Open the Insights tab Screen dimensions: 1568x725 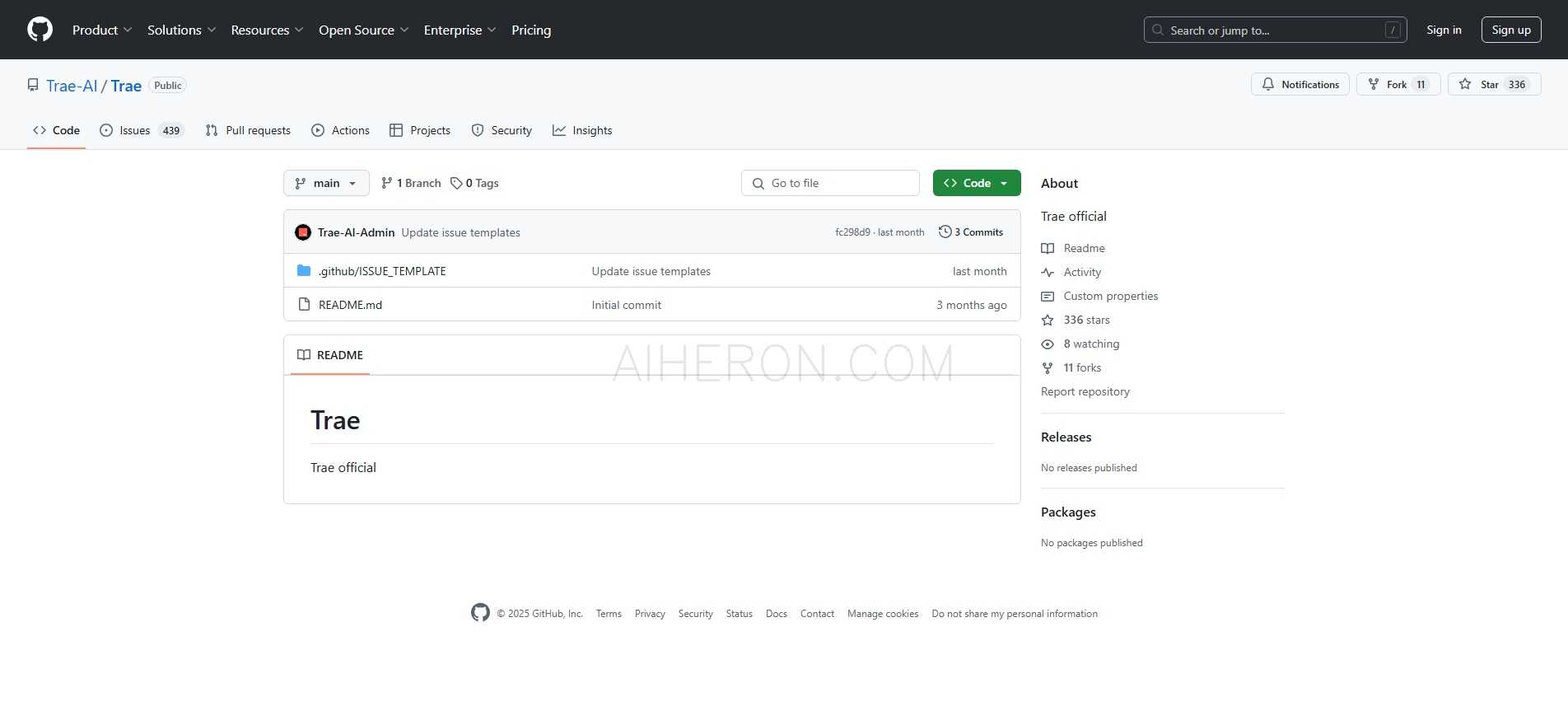(582, 130)
